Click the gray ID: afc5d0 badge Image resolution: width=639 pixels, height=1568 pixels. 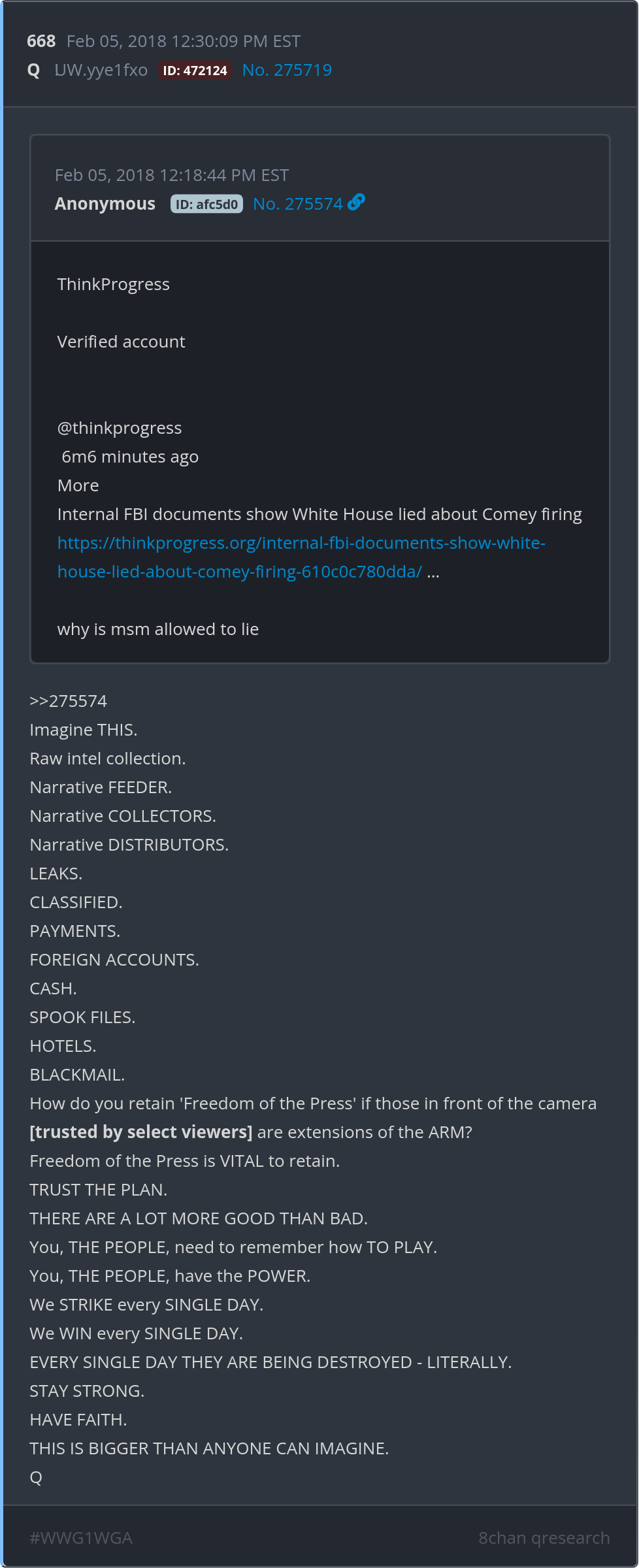(206, 204)
